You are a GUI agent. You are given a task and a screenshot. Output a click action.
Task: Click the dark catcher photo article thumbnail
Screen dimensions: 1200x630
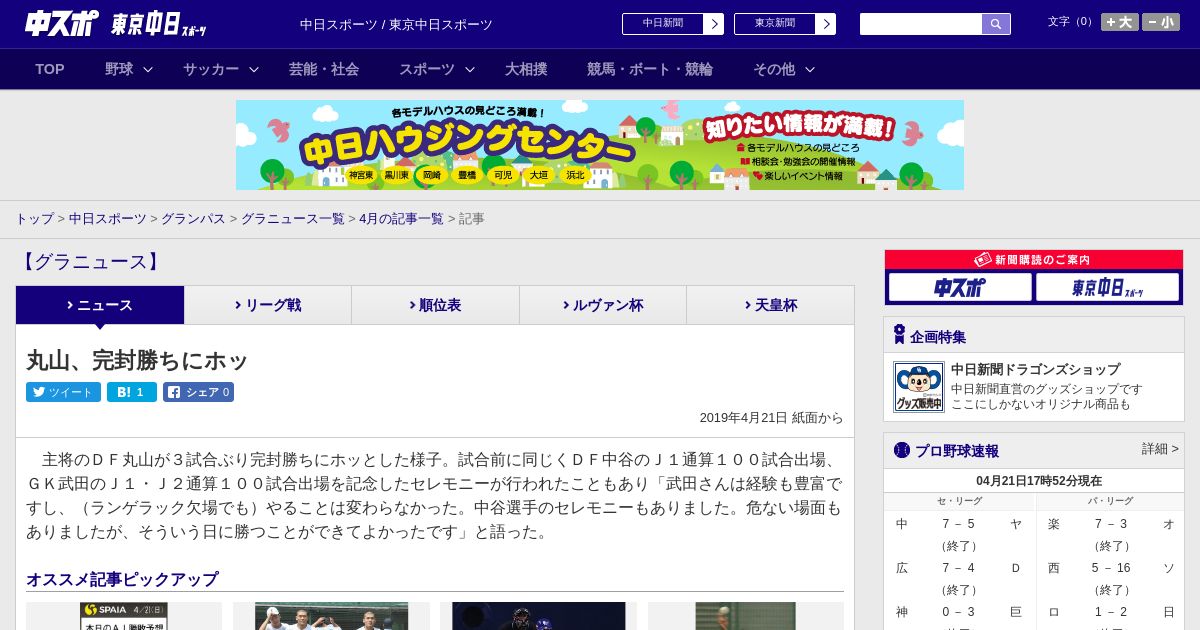(x=538, y=616)
